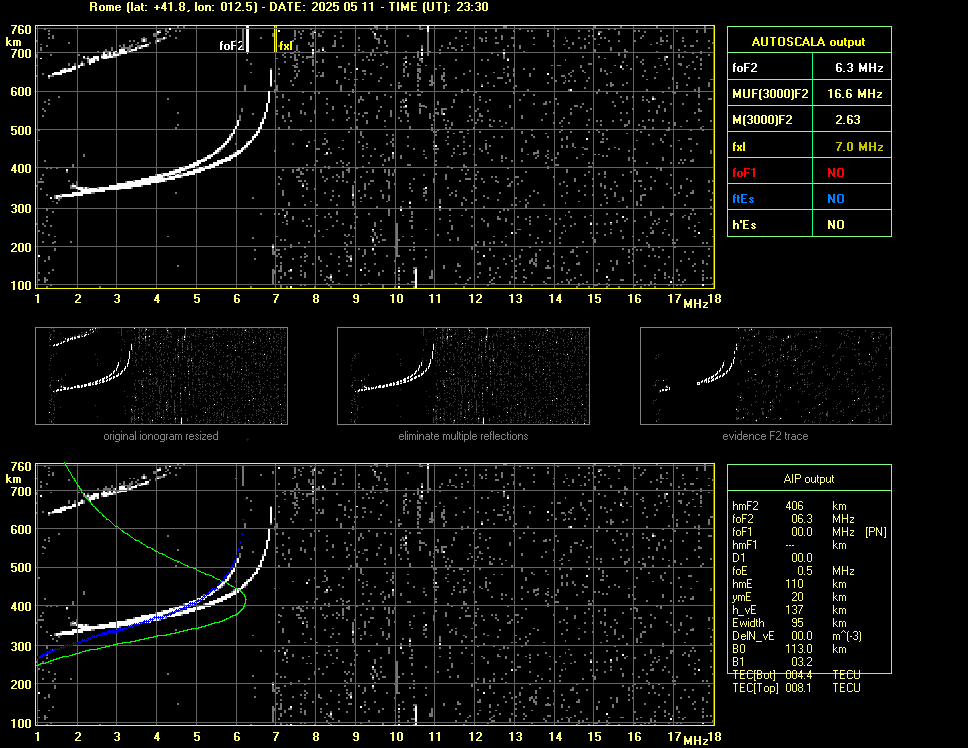Click the 'evidence F2 trace' caption
Viewport: 968px width, 748px height.
(x=765, y=436)
